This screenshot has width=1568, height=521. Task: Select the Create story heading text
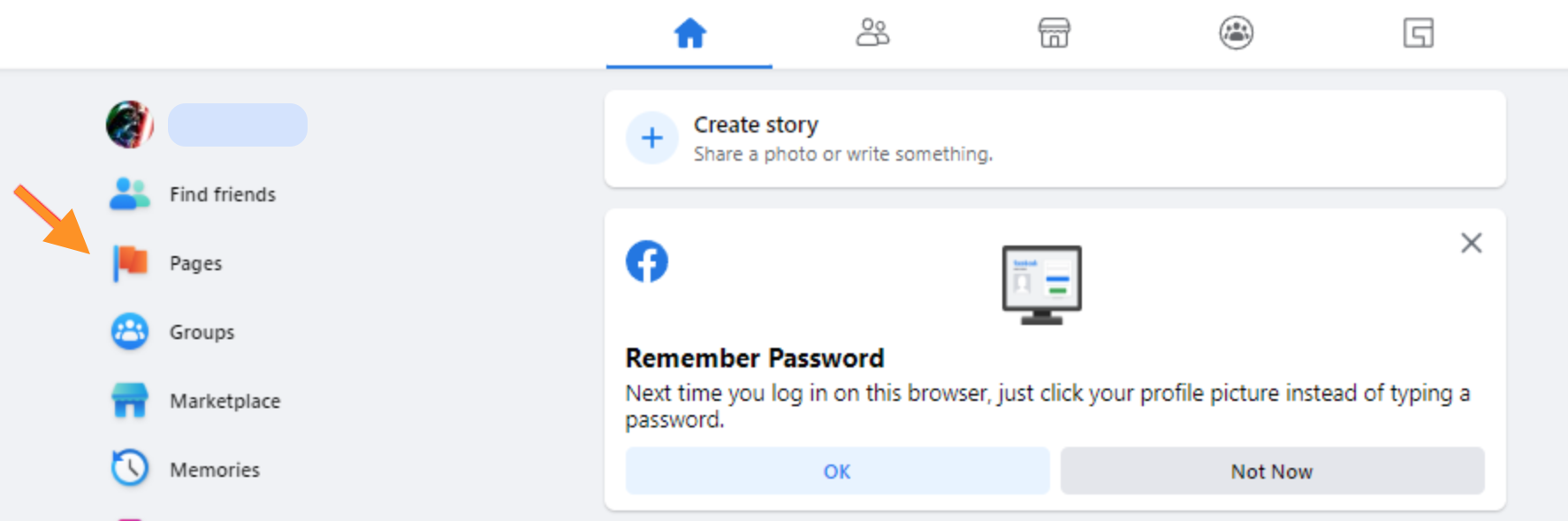click(756, 125)
